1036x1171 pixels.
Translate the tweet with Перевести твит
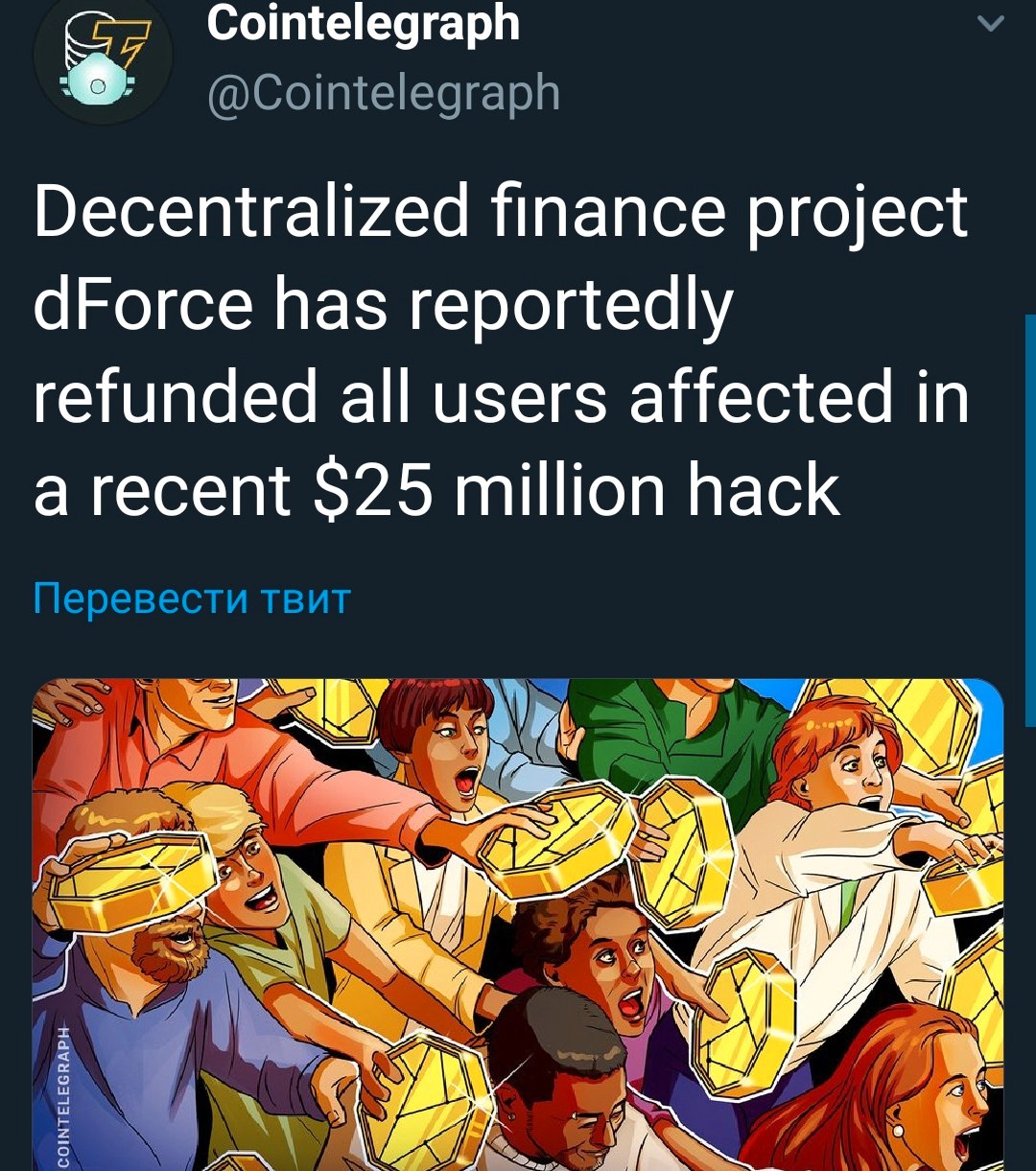tap(192, 599)
